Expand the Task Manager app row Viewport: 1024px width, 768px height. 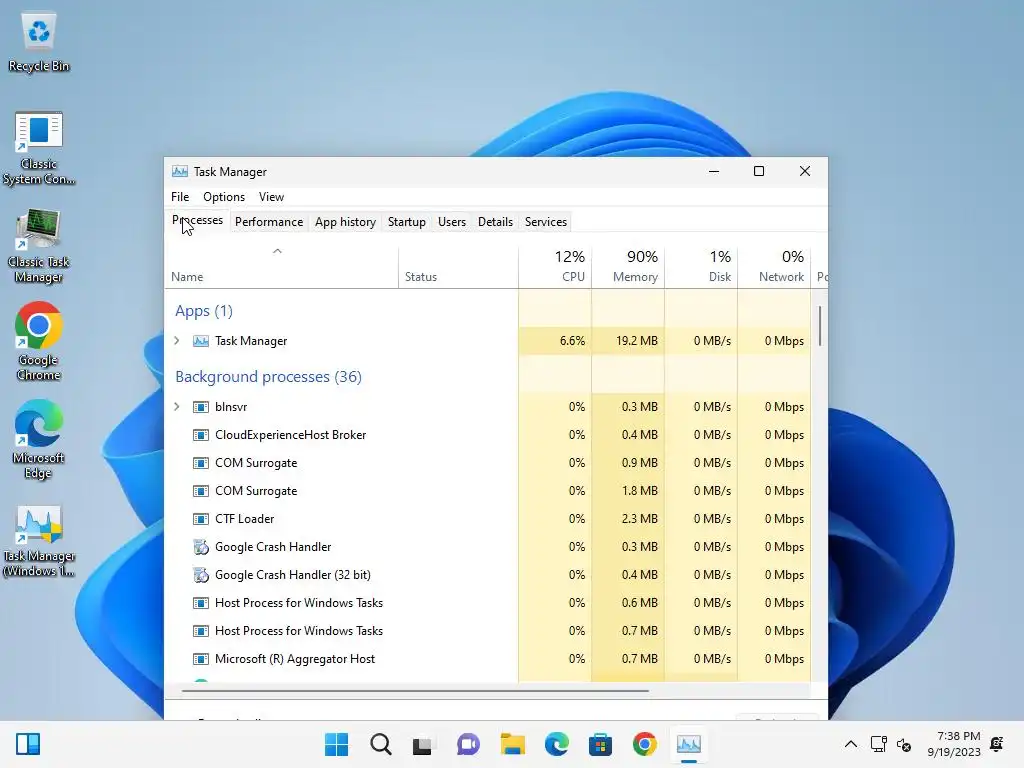coord(177,341)
